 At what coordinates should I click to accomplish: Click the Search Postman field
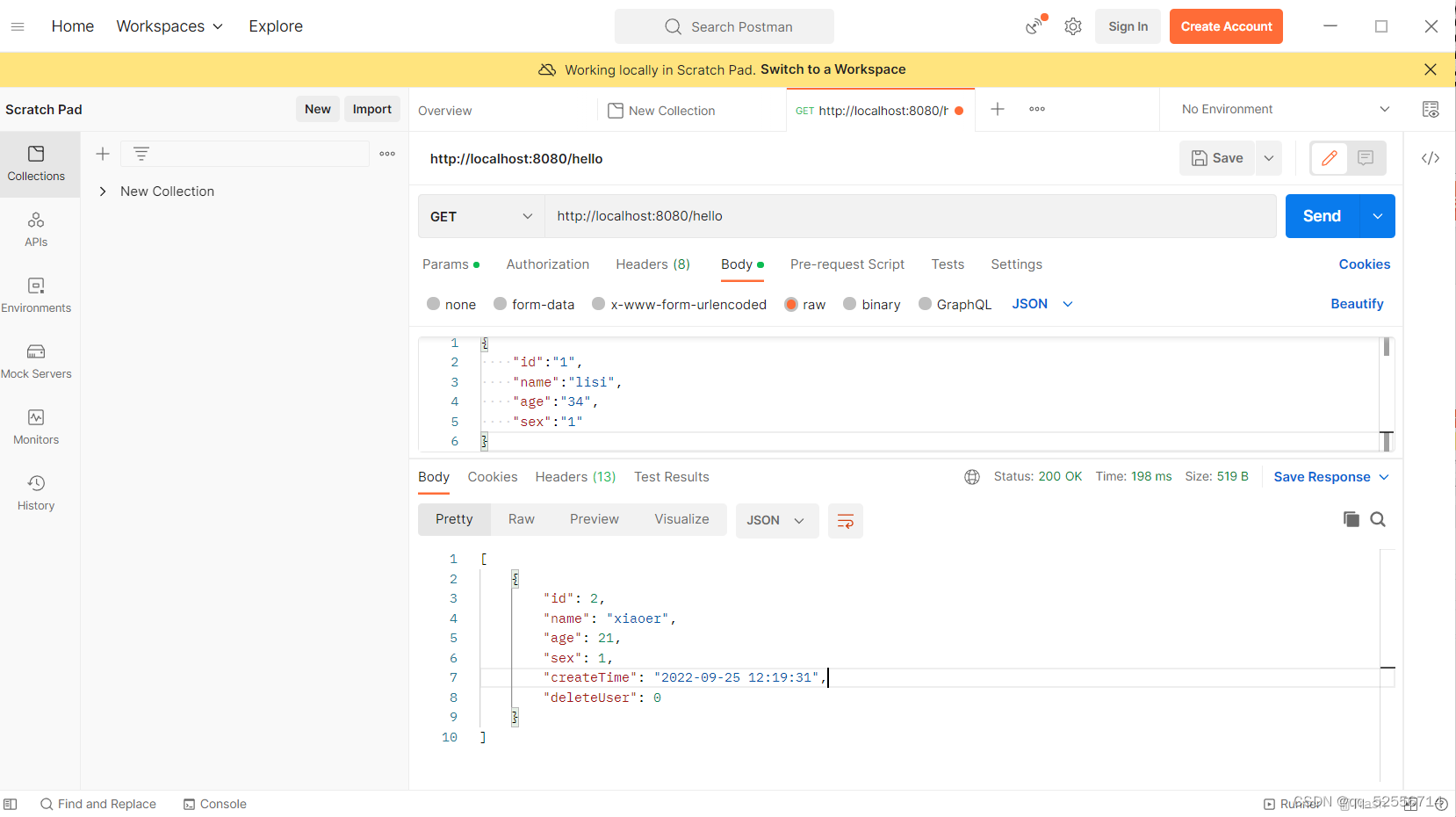point(724,26)
